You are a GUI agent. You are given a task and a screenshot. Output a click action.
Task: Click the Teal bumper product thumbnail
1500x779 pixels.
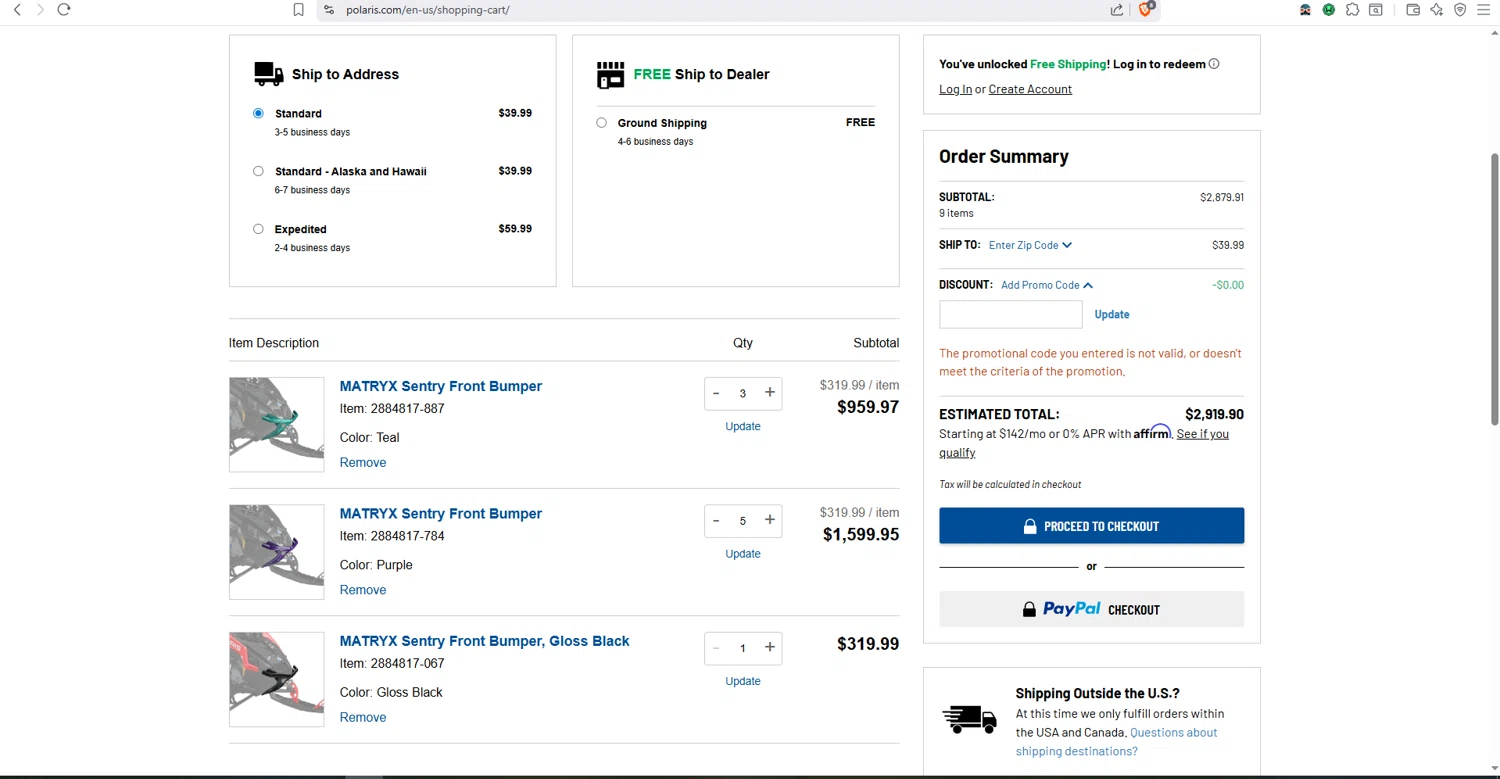(276, 424)
